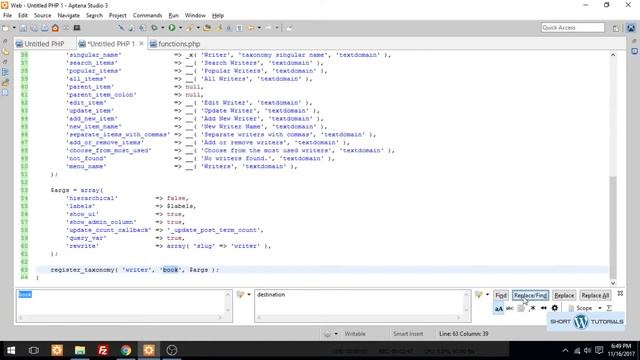The height and width of the screenshot is (360, 640).
Task: Click the Open Perspective icon
Action: [x=616, y=28]
